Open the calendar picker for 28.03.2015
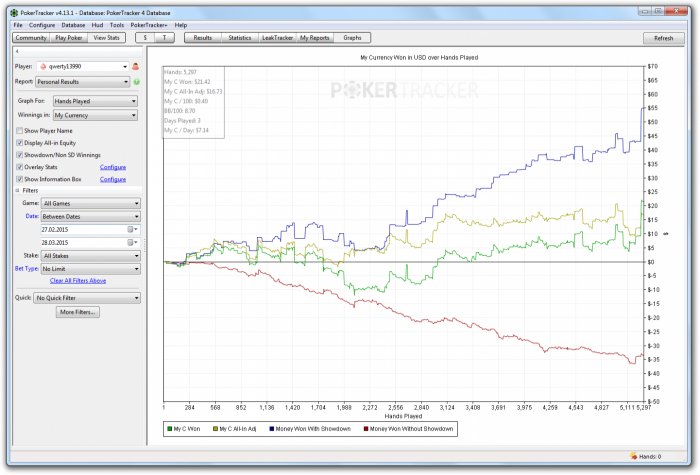The height and width of the screenshot is (475, 700). [x=131, y=243]
